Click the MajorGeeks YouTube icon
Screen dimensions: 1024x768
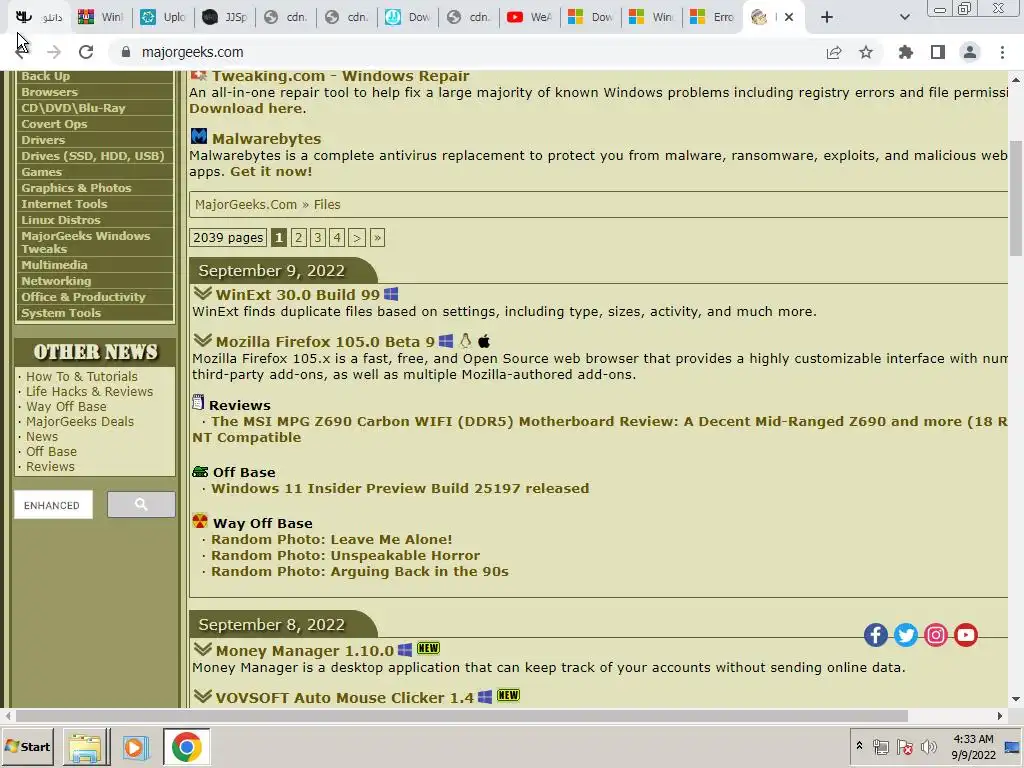coord(966,635)
